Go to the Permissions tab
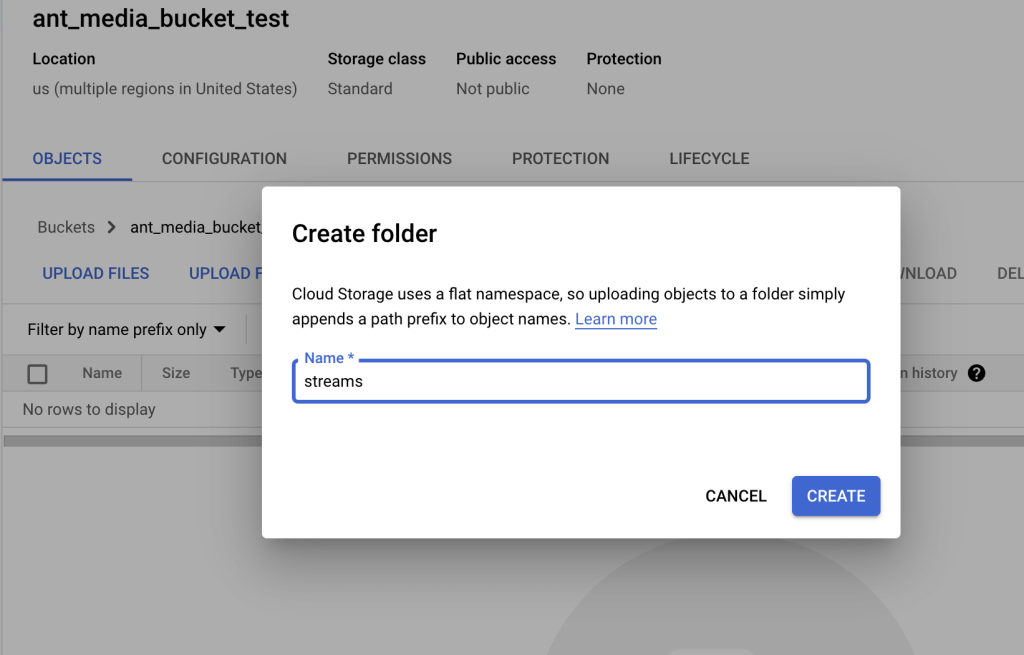The image size is (1024, 655). (399, 159)
